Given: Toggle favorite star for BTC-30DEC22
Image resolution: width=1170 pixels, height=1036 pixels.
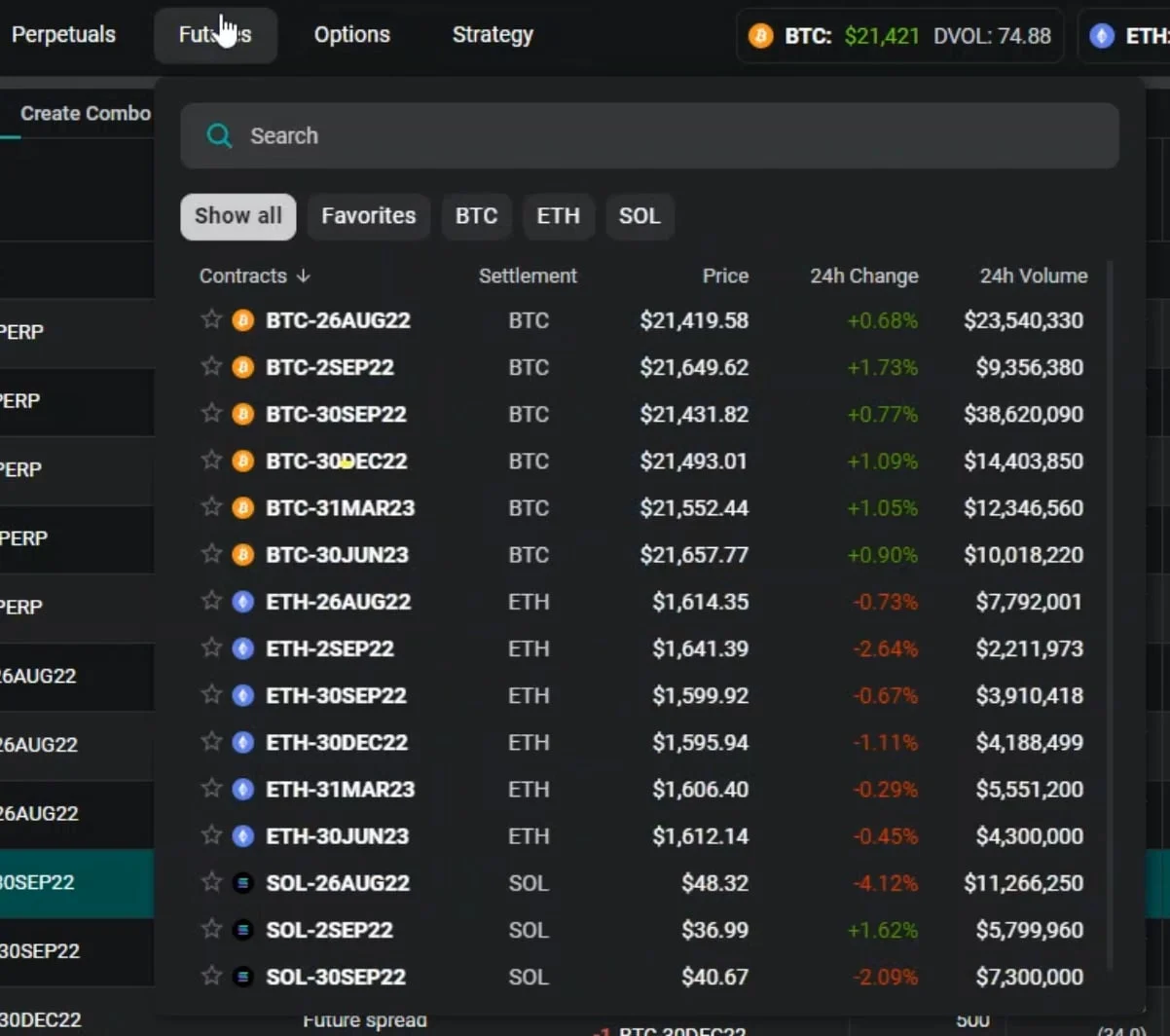Looking at the screenshot, I should [x=211, y=460].
